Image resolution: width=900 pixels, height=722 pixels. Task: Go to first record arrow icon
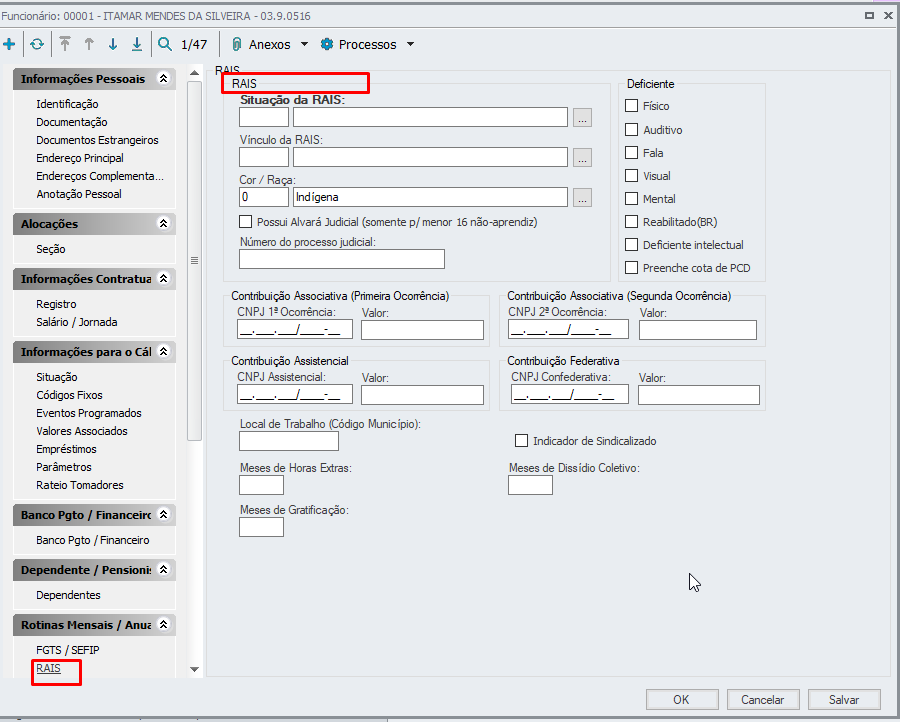[65, 44]
